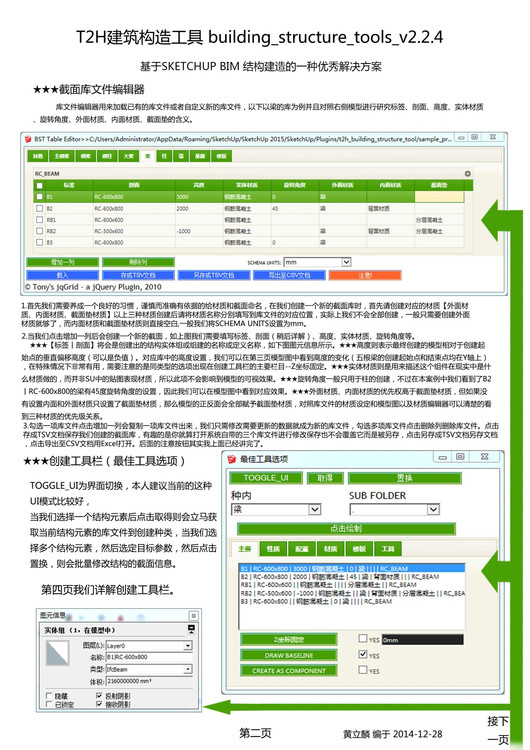Open the 工具 tab in tool options
530x750 pixels.
[x=388, y=549]
